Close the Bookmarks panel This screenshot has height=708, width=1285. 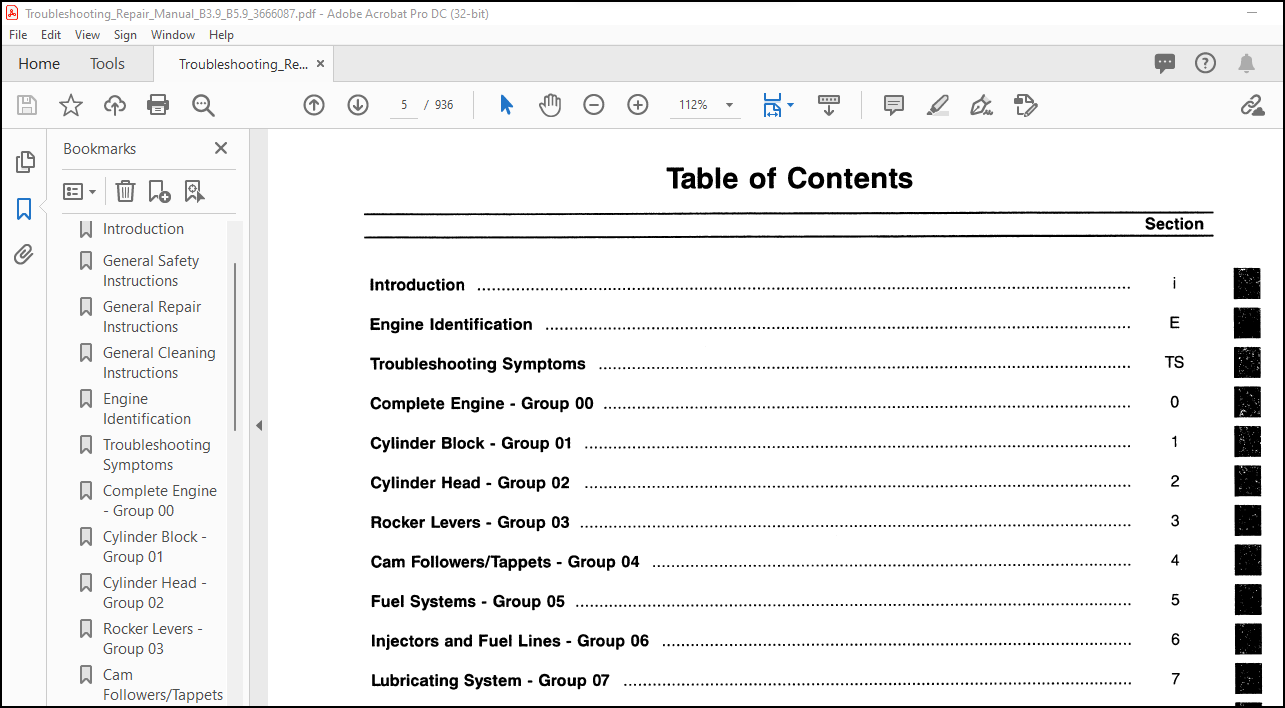221,148
